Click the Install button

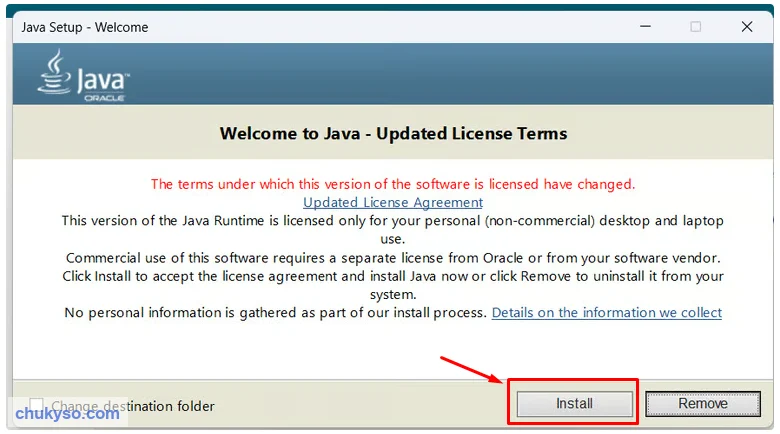point(575,403)
